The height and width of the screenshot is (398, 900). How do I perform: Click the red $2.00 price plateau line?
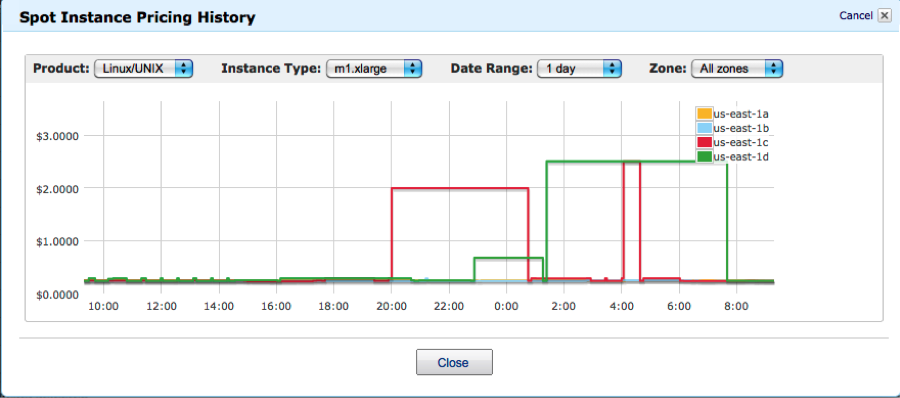click(460, 188)
